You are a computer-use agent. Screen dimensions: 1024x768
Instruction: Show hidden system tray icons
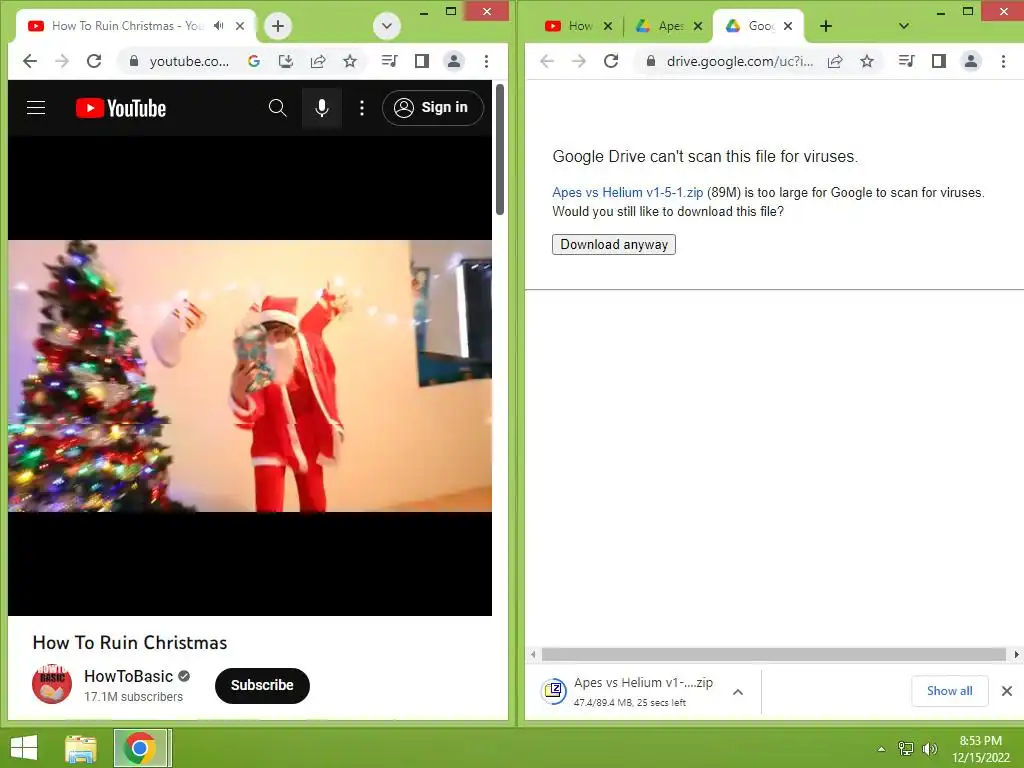click(881, 749)
